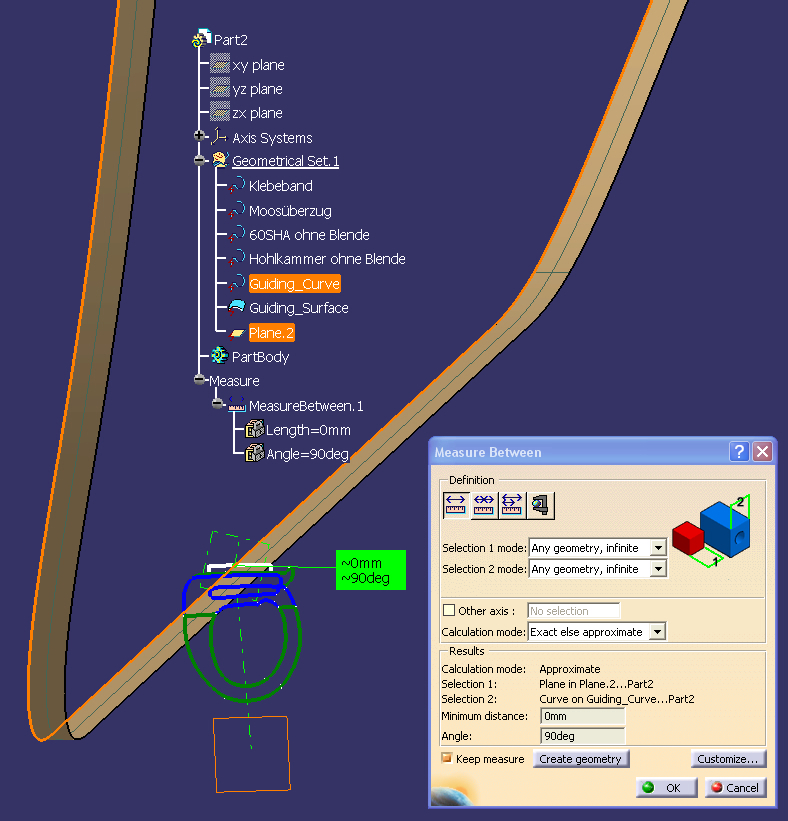Select the Guiding_Curve tree label
This screenshot has width=788, height=821.
tap(295, 283)
